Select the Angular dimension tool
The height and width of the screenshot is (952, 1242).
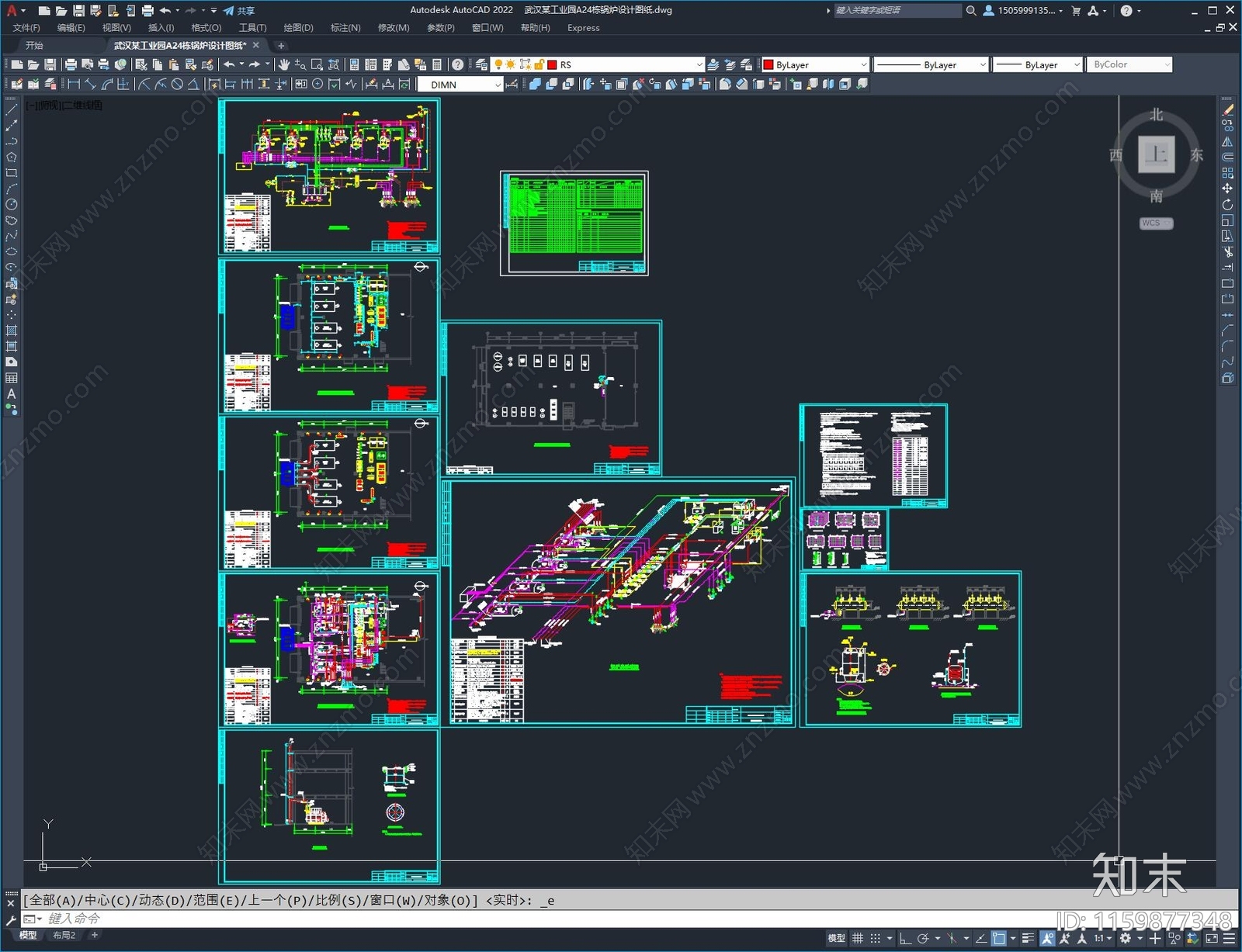[193, 84]
